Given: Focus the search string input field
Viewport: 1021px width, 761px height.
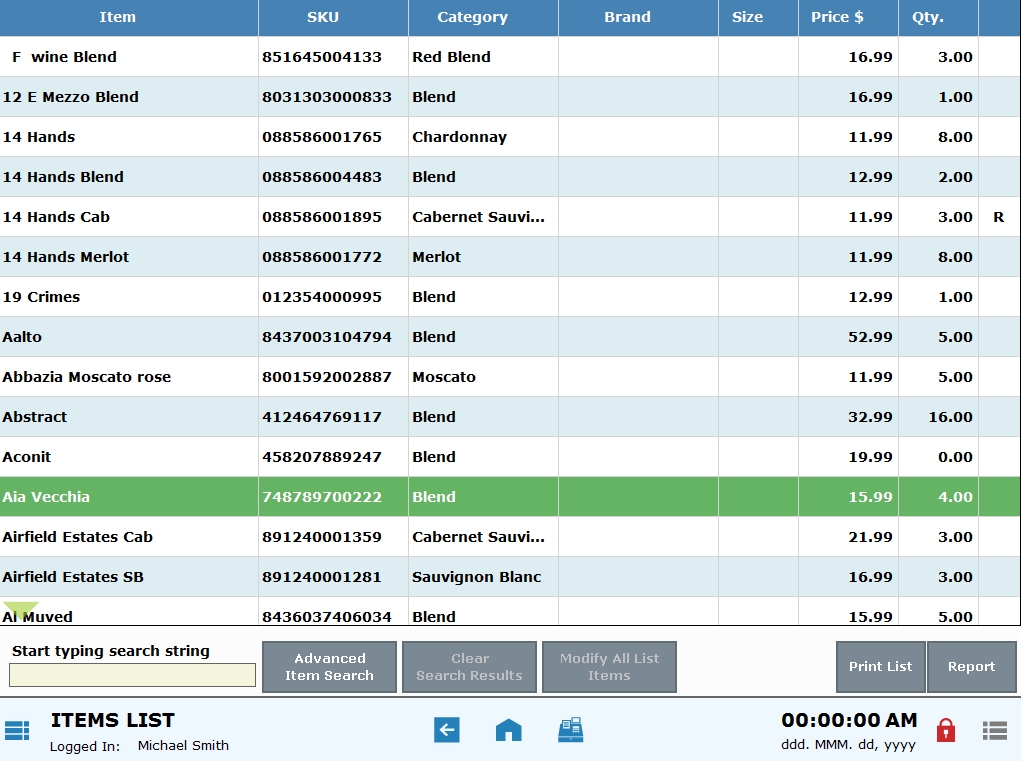Looking at the screenshot, I should click(132, 675).
